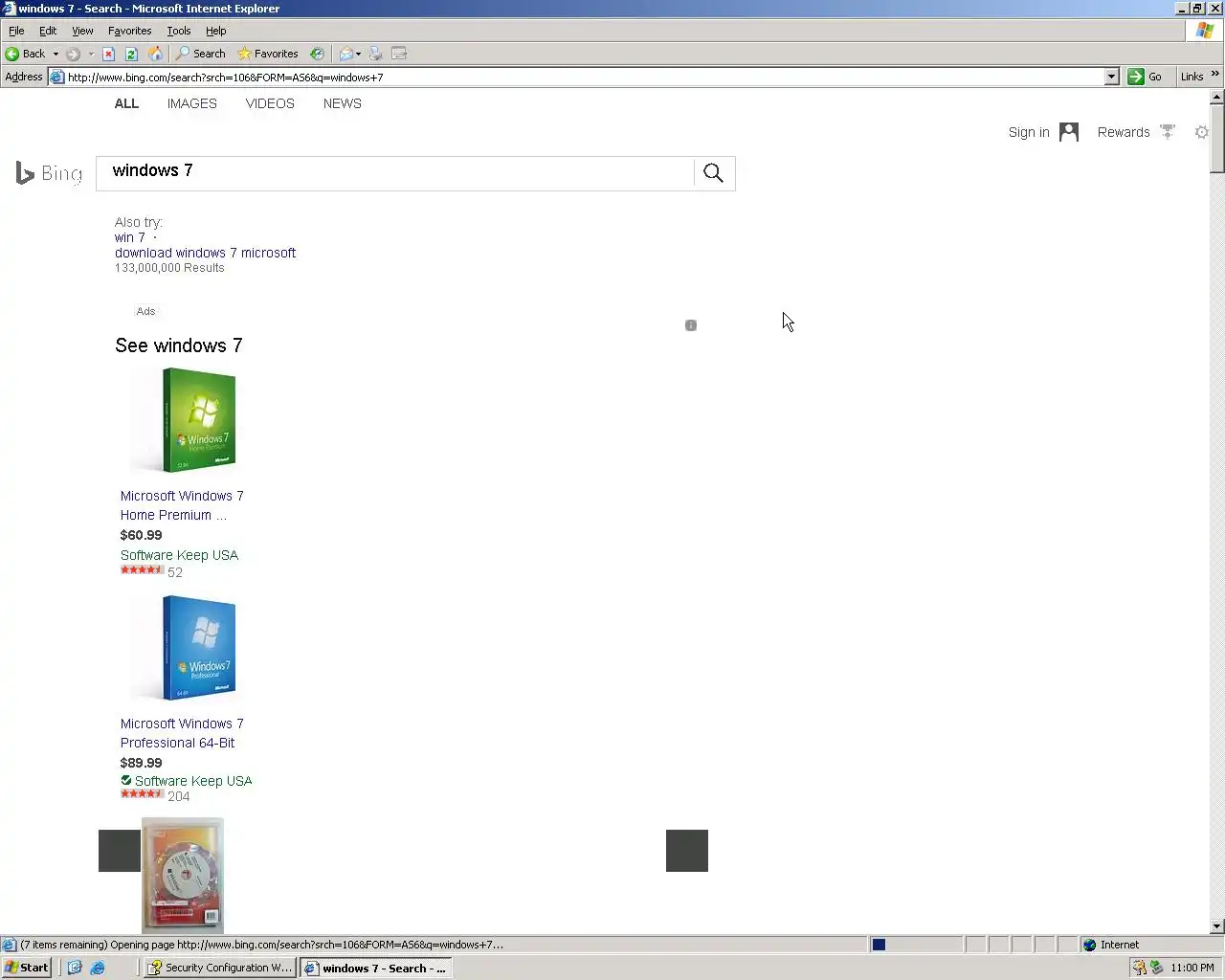
Task: Go to the Home page icon
Action: point(155,54)
